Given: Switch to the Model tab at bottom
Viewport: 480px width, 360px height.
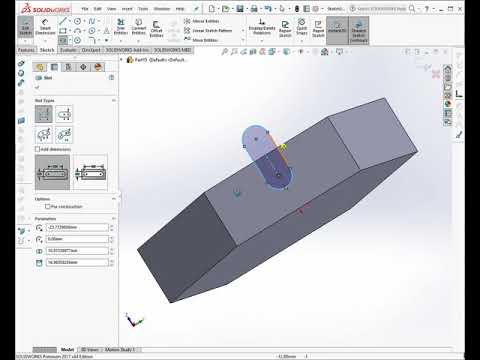Looking at the screenshot, I should [67, 349].
